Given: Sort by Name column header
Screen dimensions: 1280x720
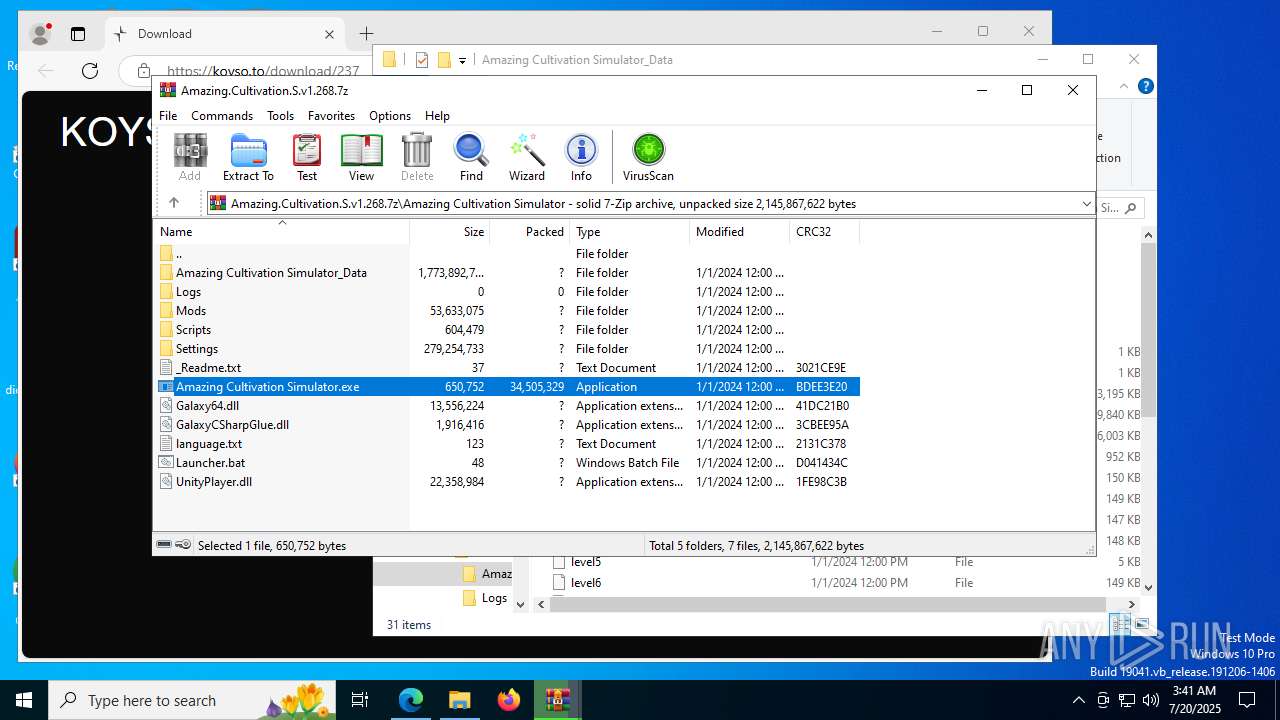Looking at the screenshot, I should [281, 232].
